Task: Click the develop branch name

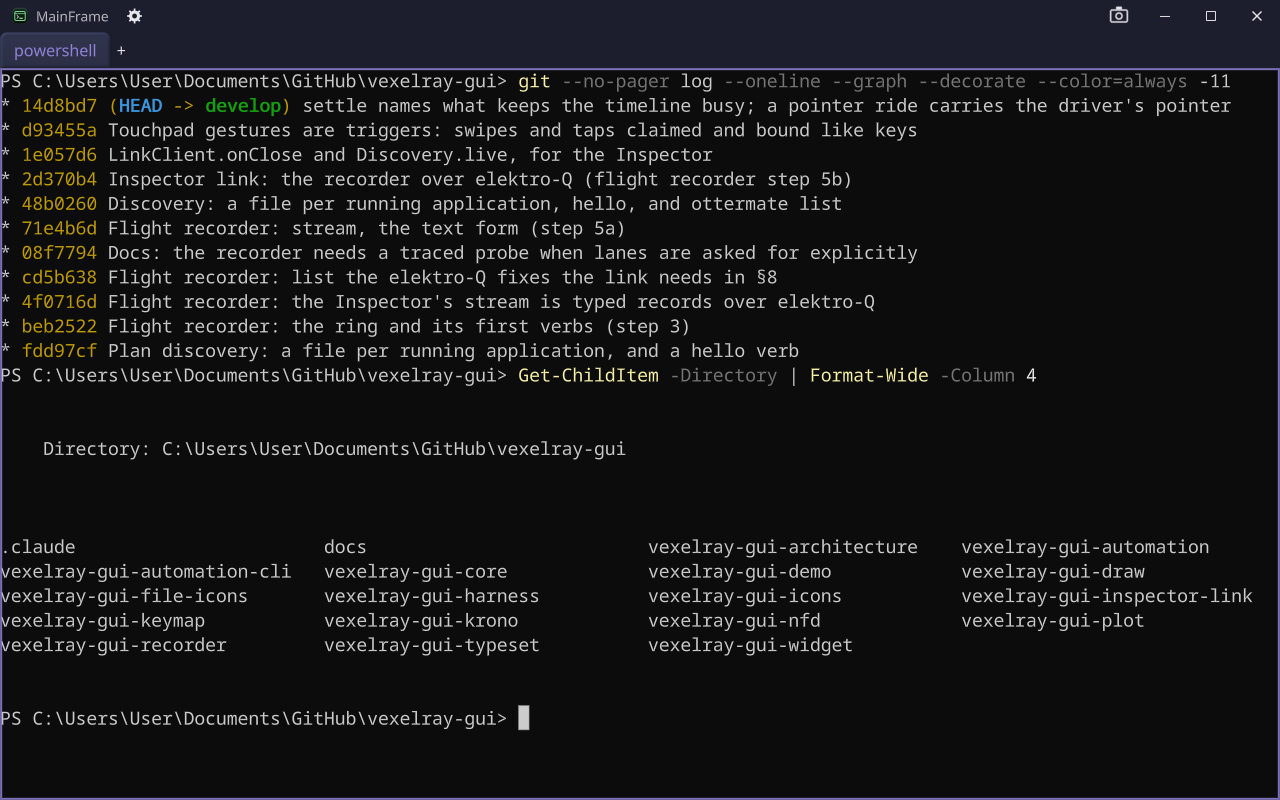Action: click(243, 106)
